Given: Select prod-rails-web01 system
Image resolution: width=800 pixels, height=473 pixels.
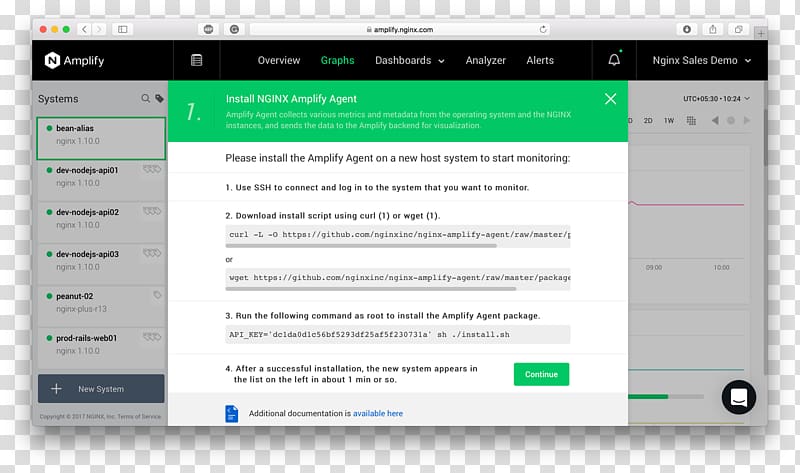Looking at the screenshot, I should 101,347.
